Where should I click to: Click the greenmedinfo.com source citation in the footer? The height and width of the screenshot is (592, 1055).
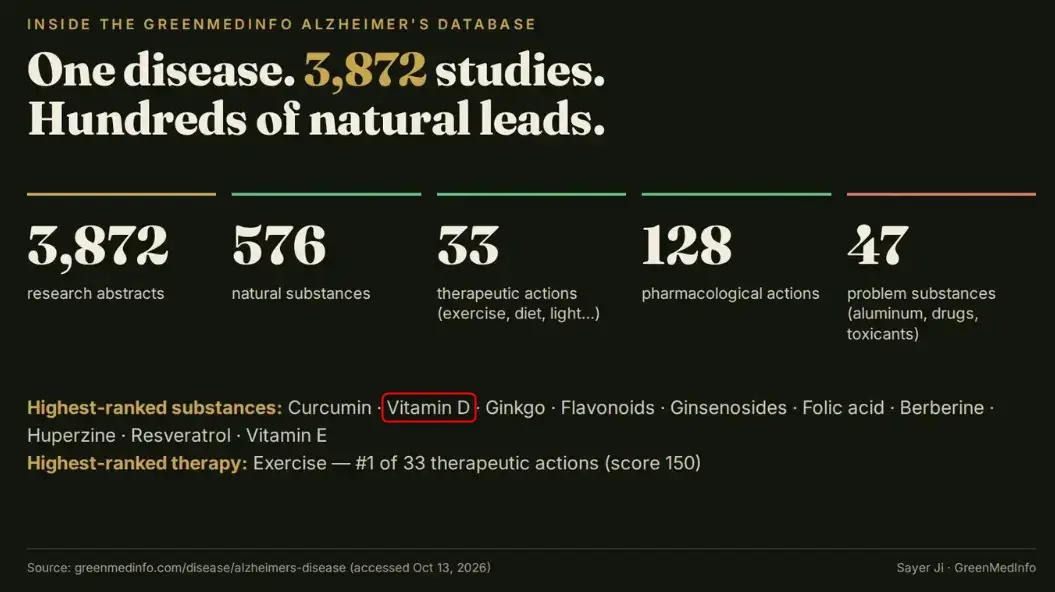click(x=259, y=568)
